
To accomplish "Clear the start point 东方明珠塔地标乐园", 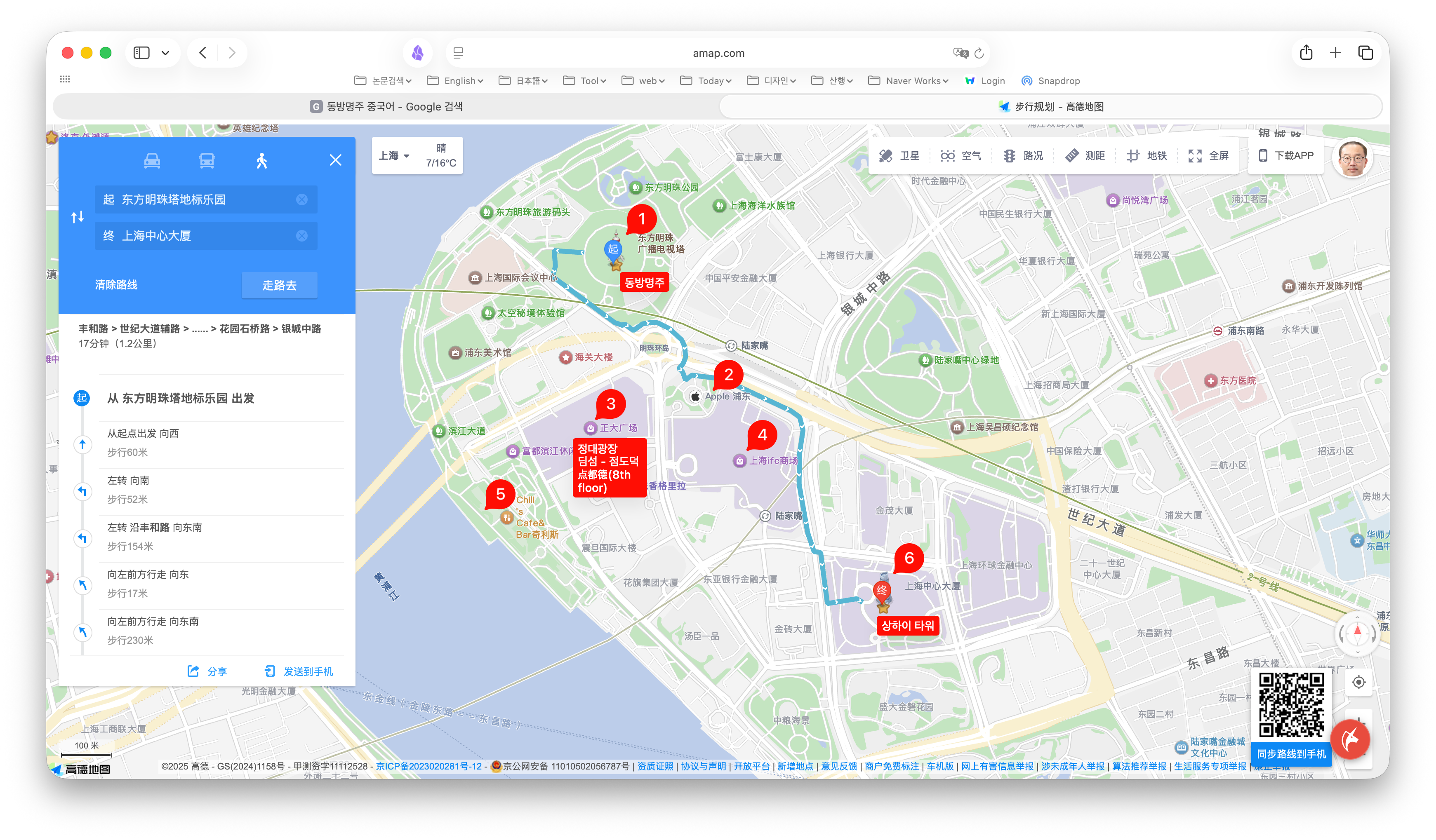I will pos(301,199).
